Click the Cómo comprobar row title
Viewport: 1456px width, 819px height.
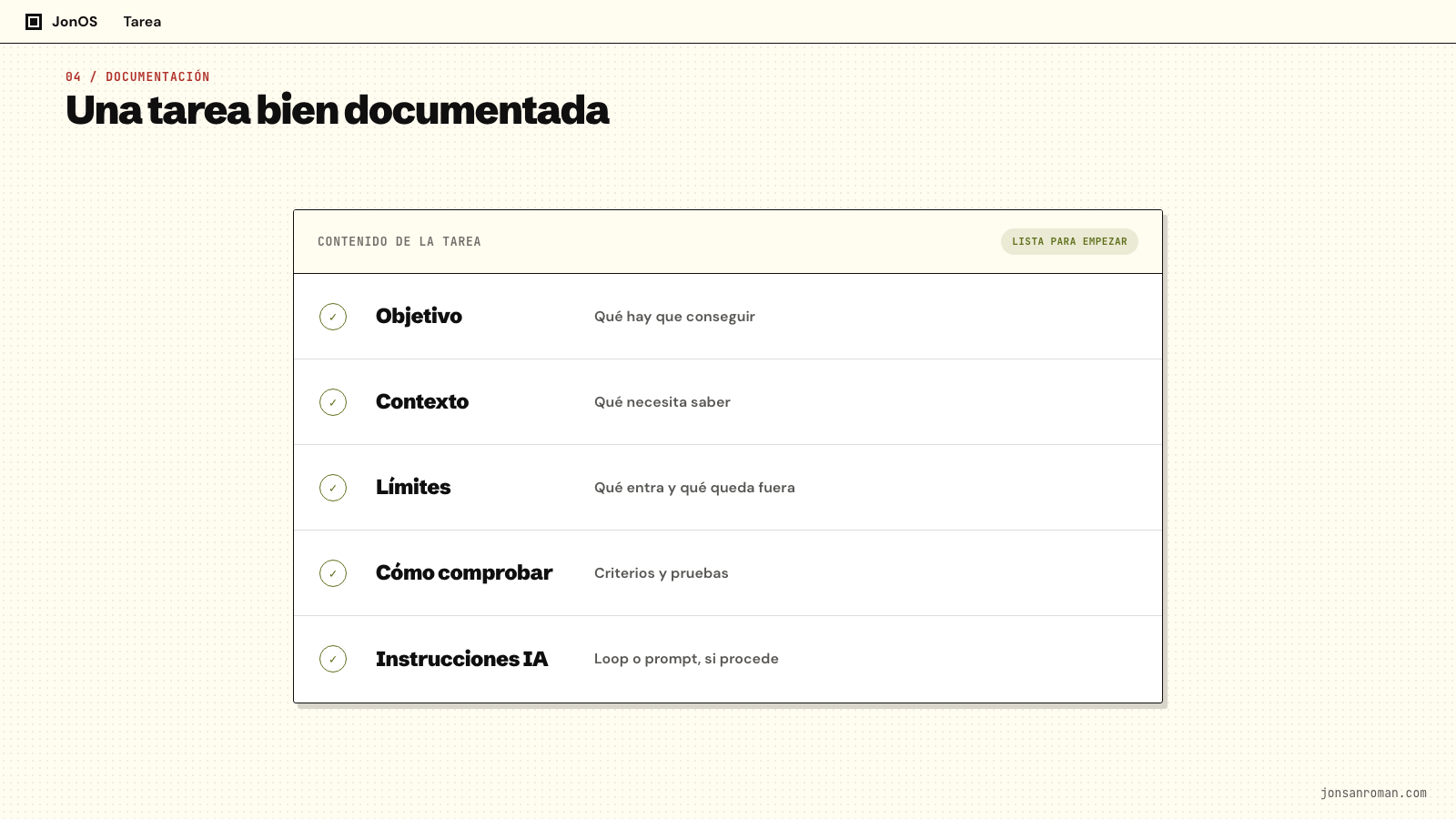coord(464,572)
